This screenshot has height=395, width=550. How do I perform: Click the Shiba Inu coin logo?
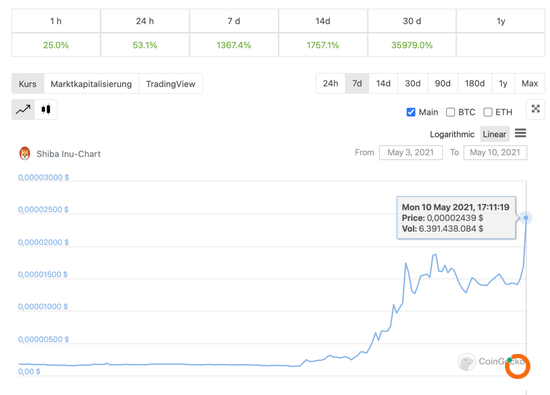(x=25, y=153)
